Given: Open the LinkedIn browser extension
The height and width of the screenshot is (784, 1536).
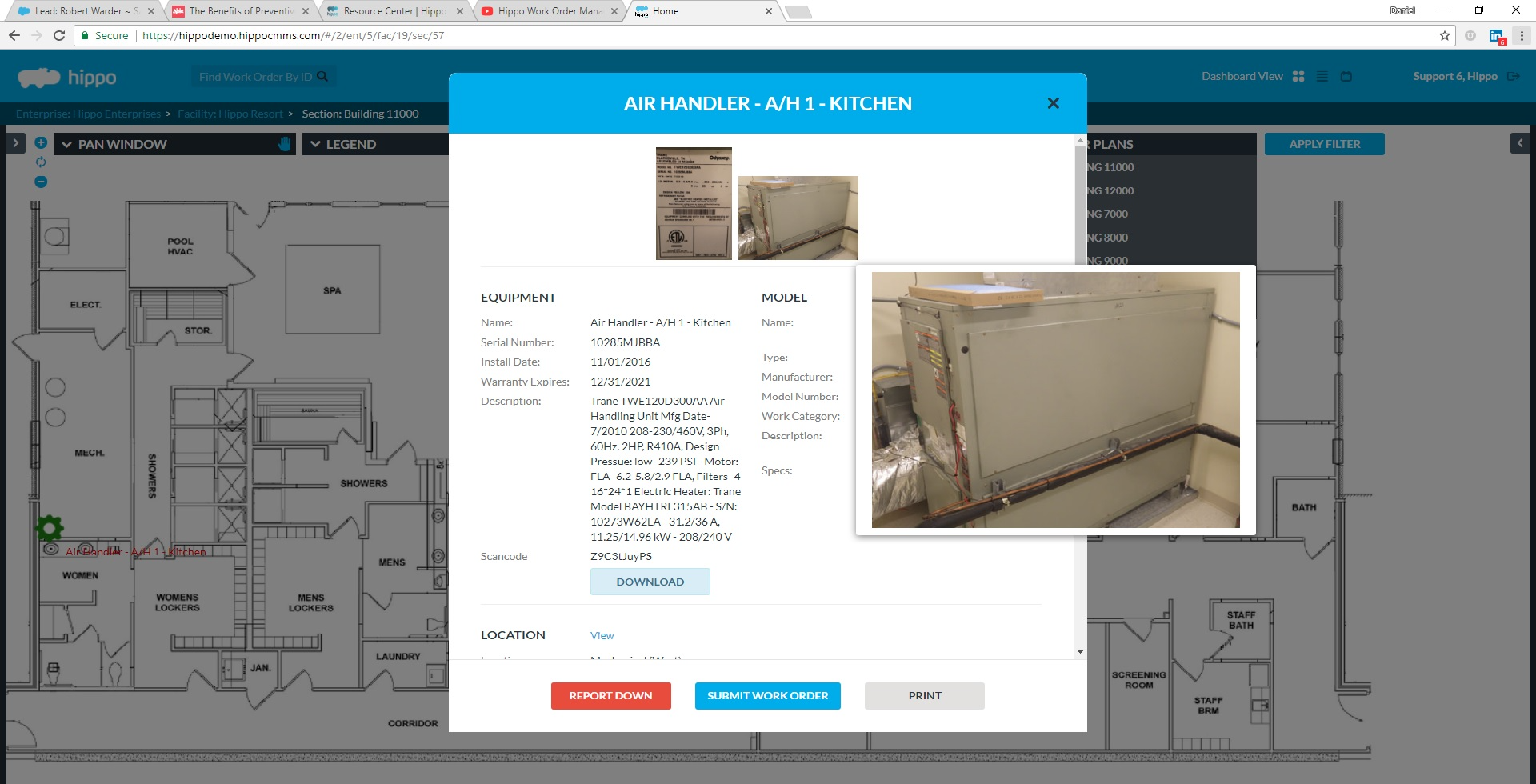Looking at the screenshot, I should [x=1497, y=36].
